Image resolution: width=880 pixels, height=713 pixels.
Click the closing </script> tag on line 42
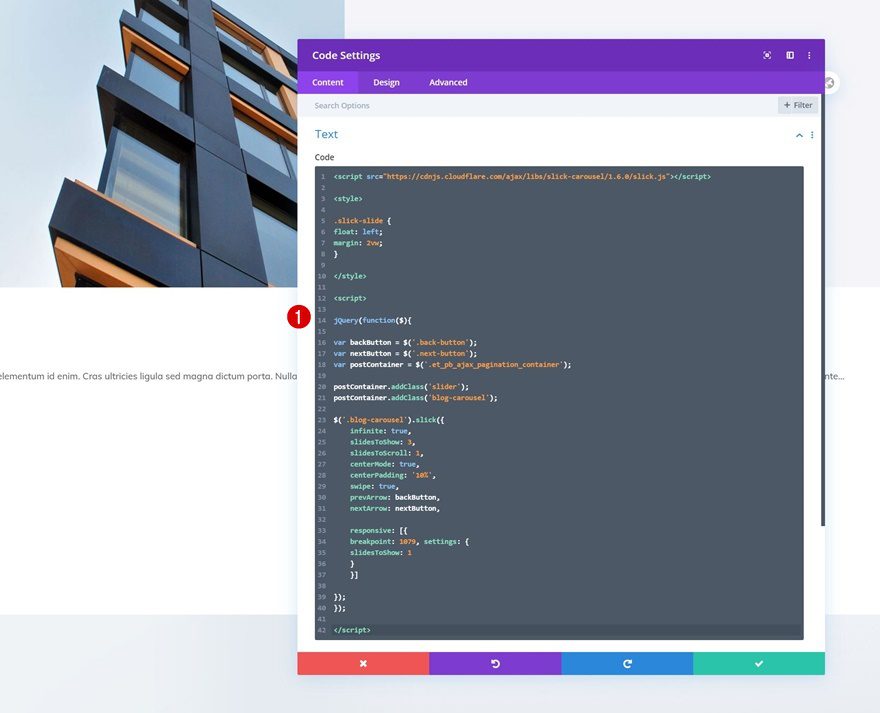352,630
